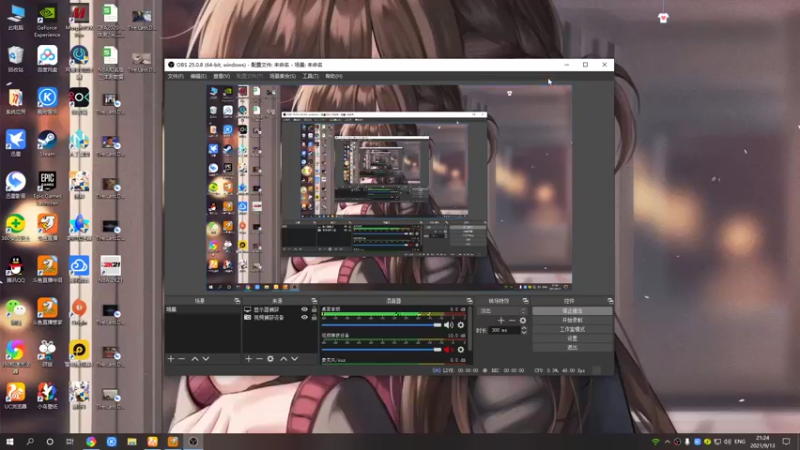Click the Exit button in Controls
800x450 pixels.
point(572,347)
